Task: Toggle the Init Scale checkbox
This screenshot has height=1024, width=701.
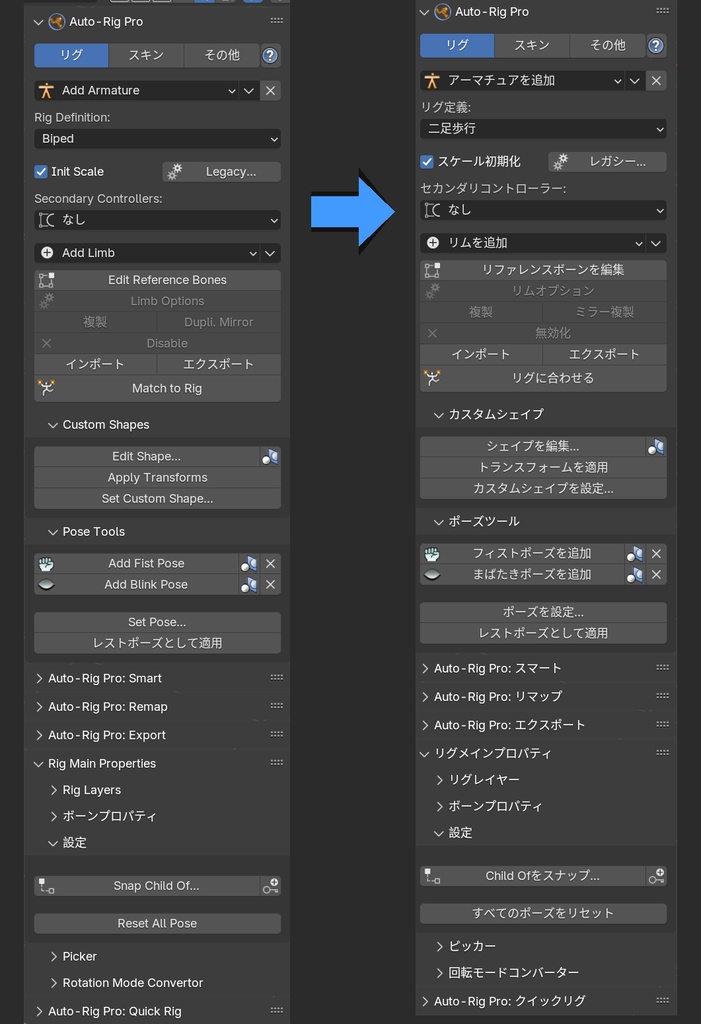Action: [41, 172]
